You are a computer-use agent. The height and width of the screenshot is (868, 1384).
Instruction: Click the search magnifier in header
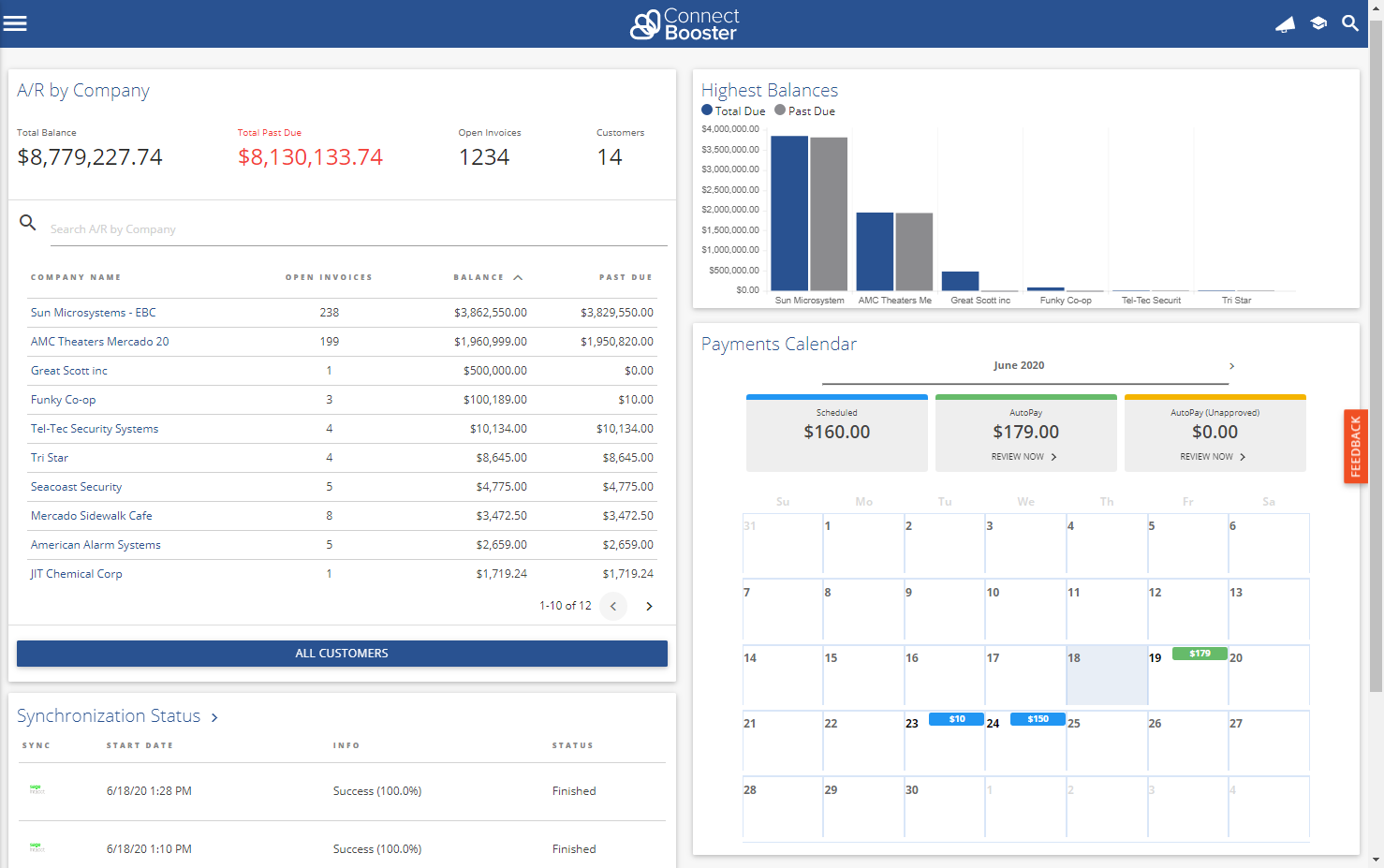[x=1349, y=23]
